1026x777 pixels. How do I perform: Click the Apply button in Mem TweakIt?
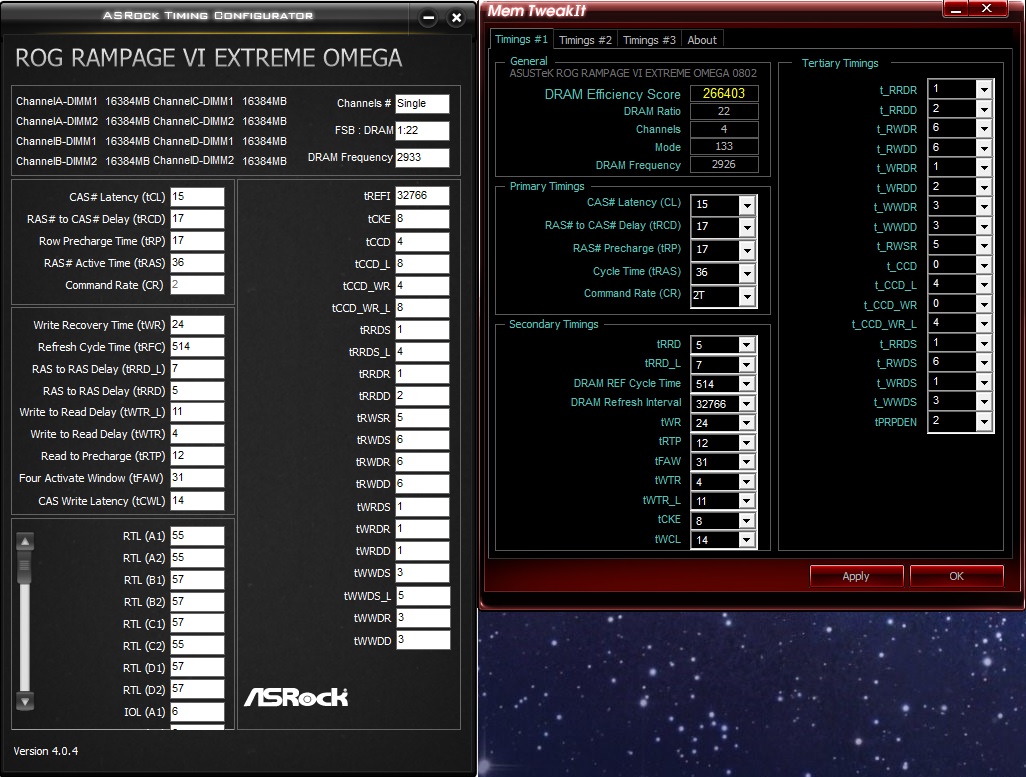pos(856,576)
